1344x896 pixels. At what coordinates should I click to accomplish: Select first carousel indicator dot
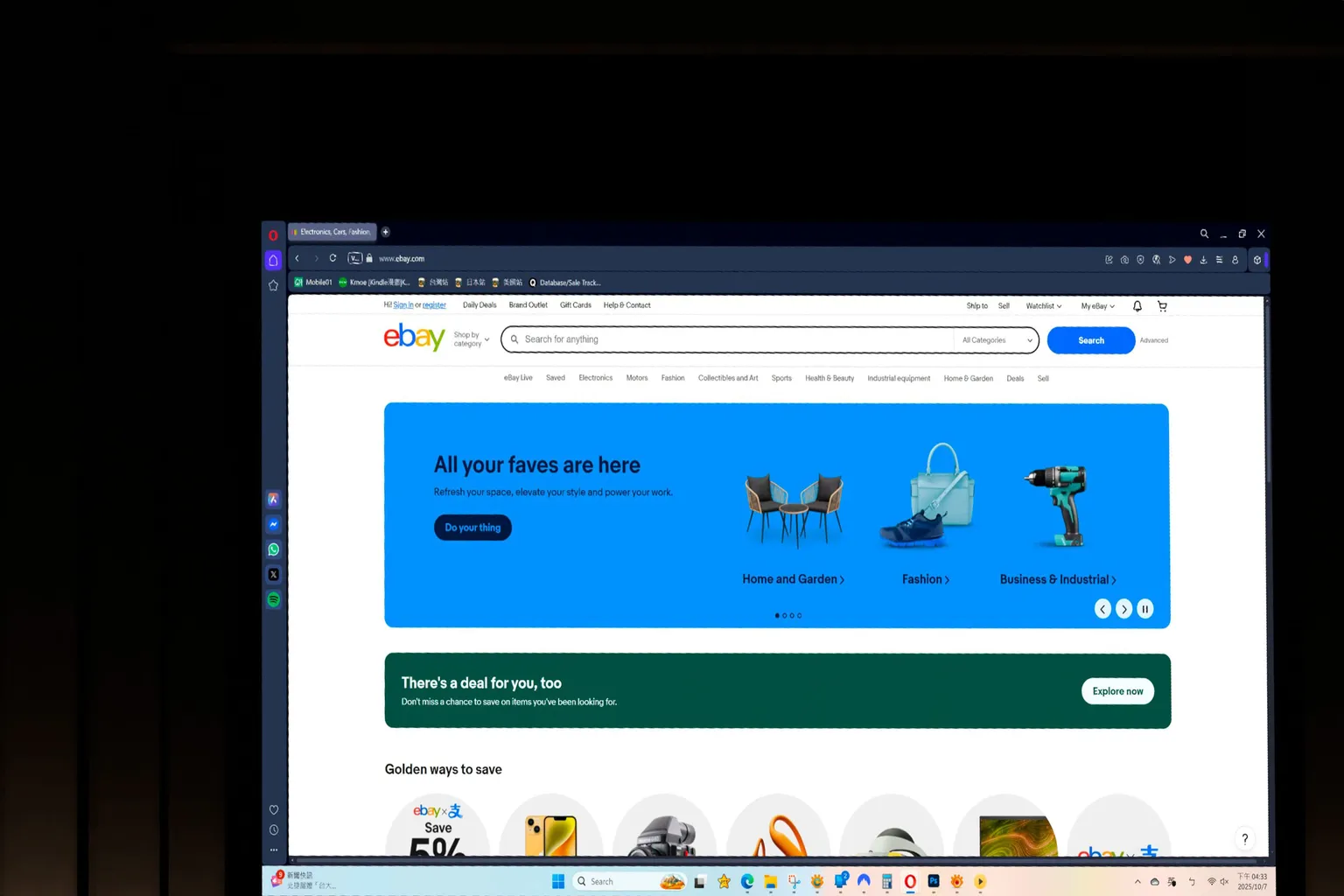coord(777,615)
